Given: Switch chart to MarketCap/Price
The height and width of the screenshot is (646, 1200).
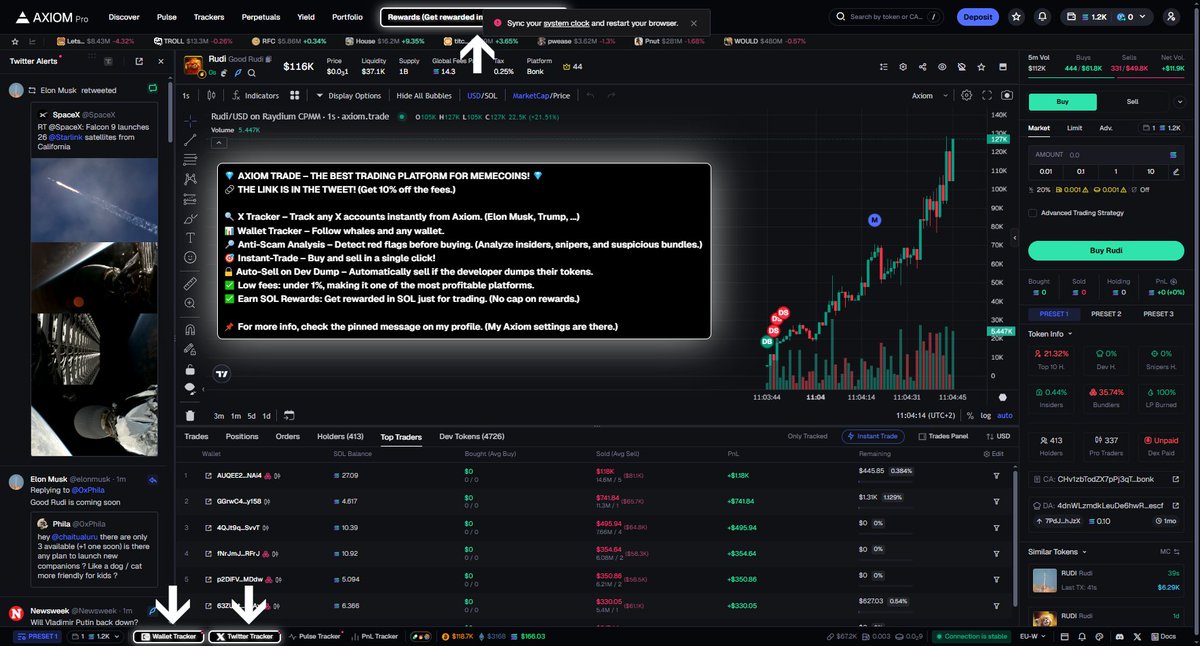Looking at the screenshot, I should tap(541, 96).
